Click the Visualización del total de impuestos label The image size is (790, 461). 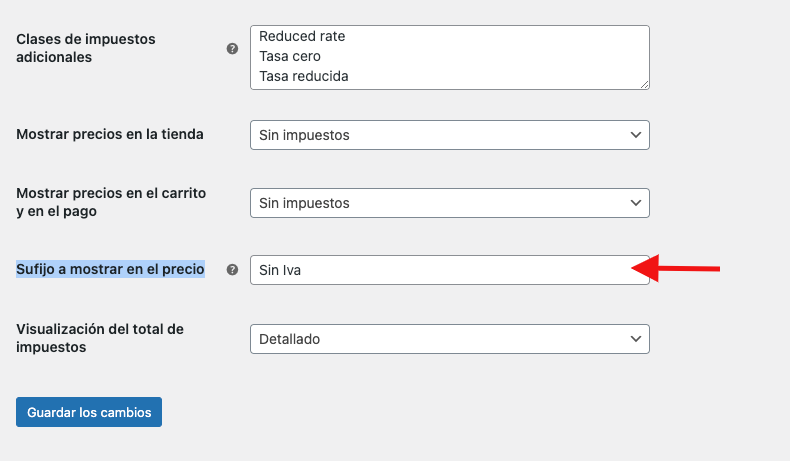[x=100, y=338]
